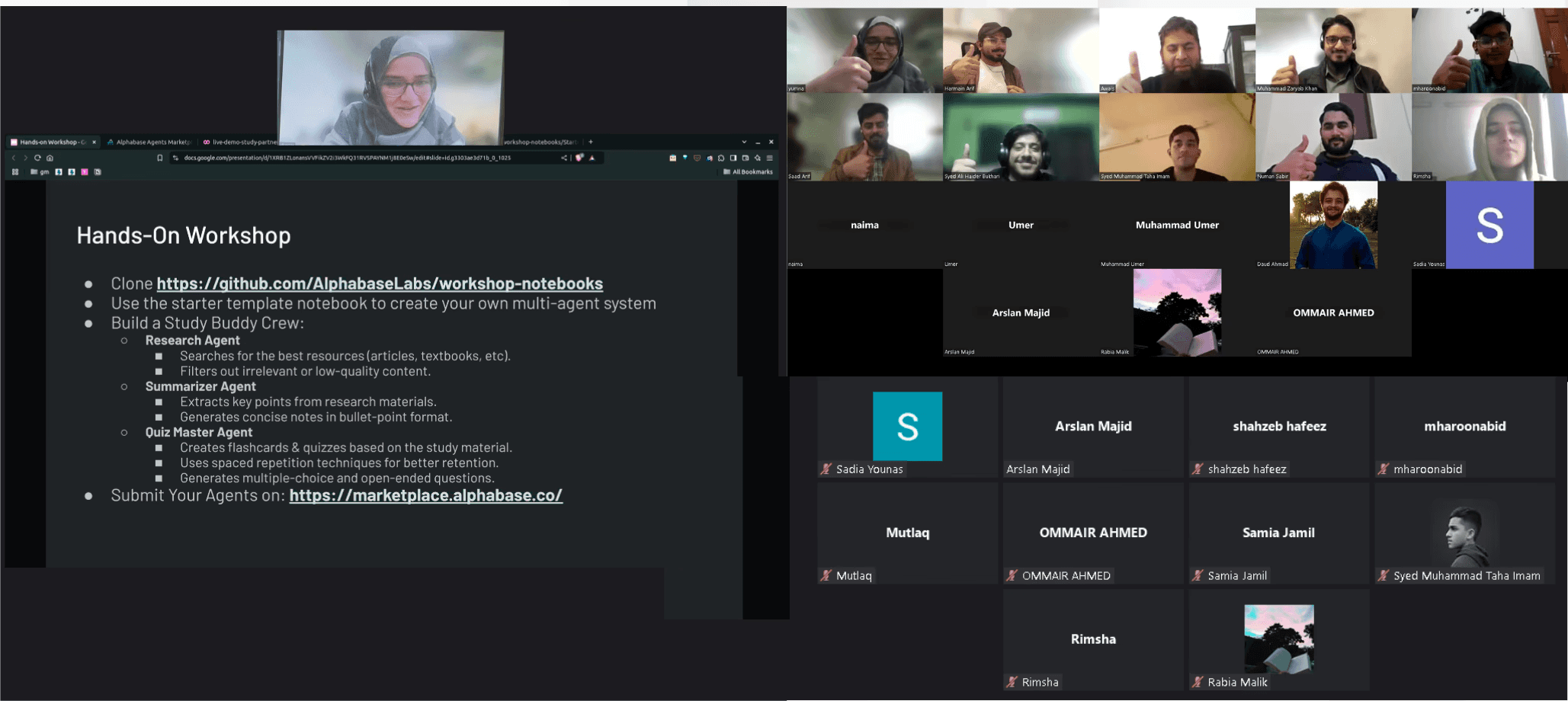Click the Summarizer Agent sub-heading

200,386
